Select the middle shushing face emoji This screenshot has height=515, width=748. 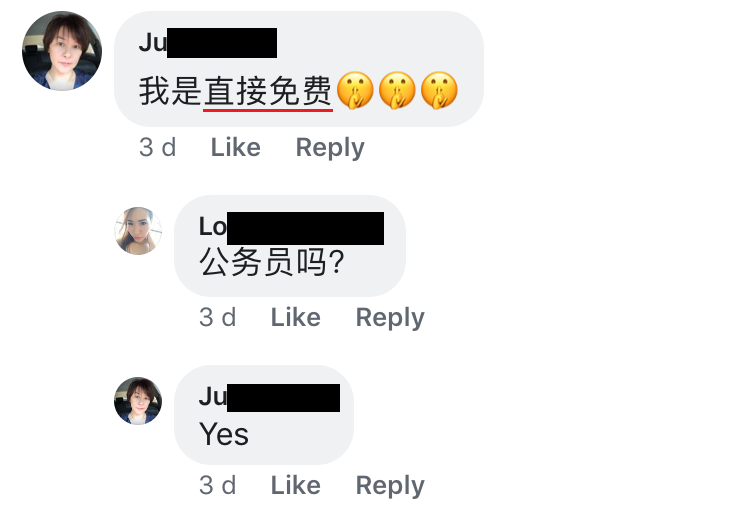397,91
